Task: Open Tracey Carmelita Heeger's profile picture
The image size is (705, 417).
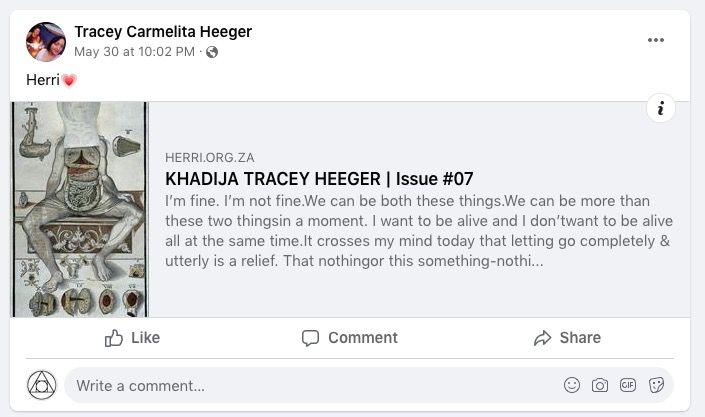Action: [x=45, y=42]
